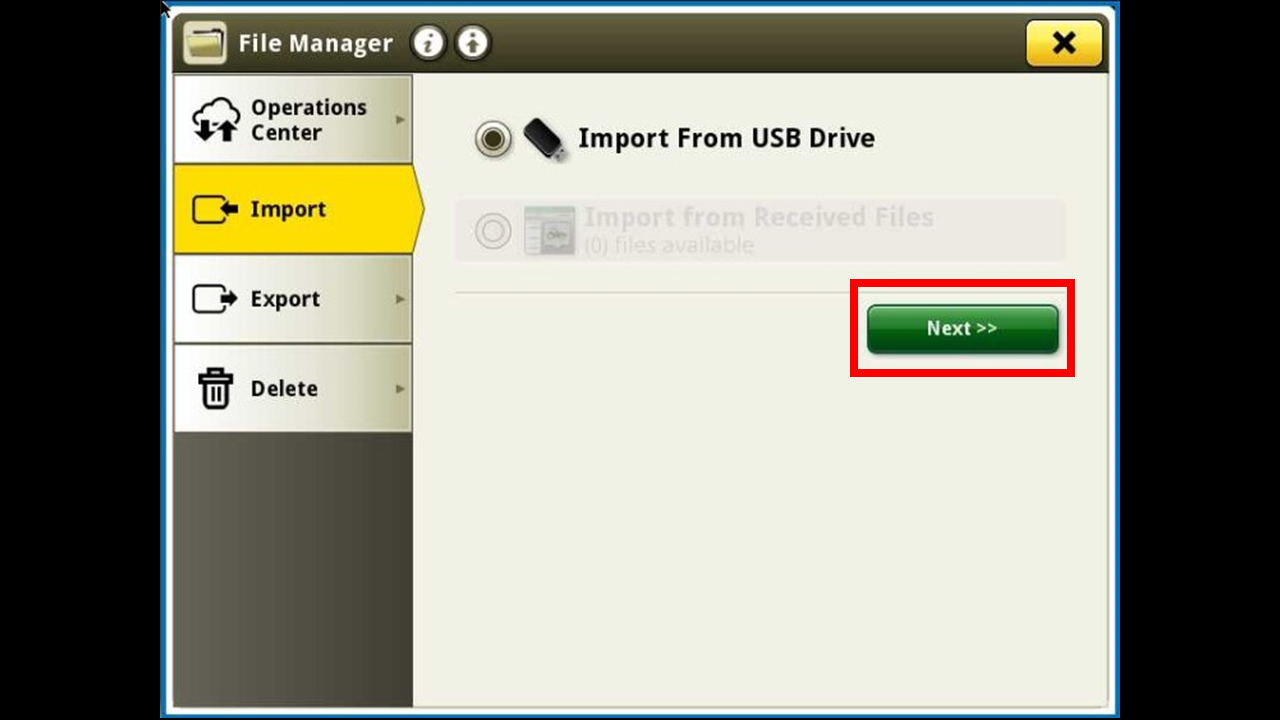Select the Import from Received Files radio button
This screenshot has width=1280, height=720.
pyautogui.click(x=493, y=231)
